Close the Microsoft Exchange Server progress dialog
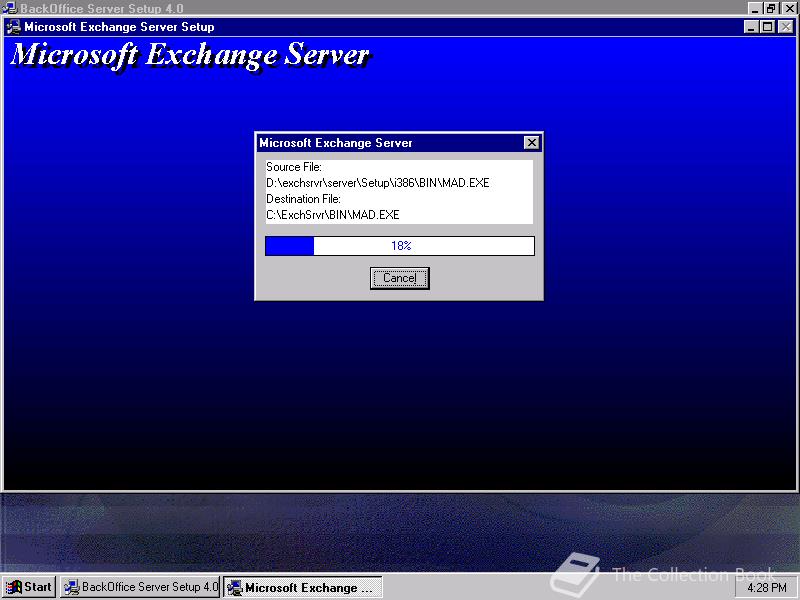This screenshot has height=600, width=800. pyautogui.click(x=531, y=143)
